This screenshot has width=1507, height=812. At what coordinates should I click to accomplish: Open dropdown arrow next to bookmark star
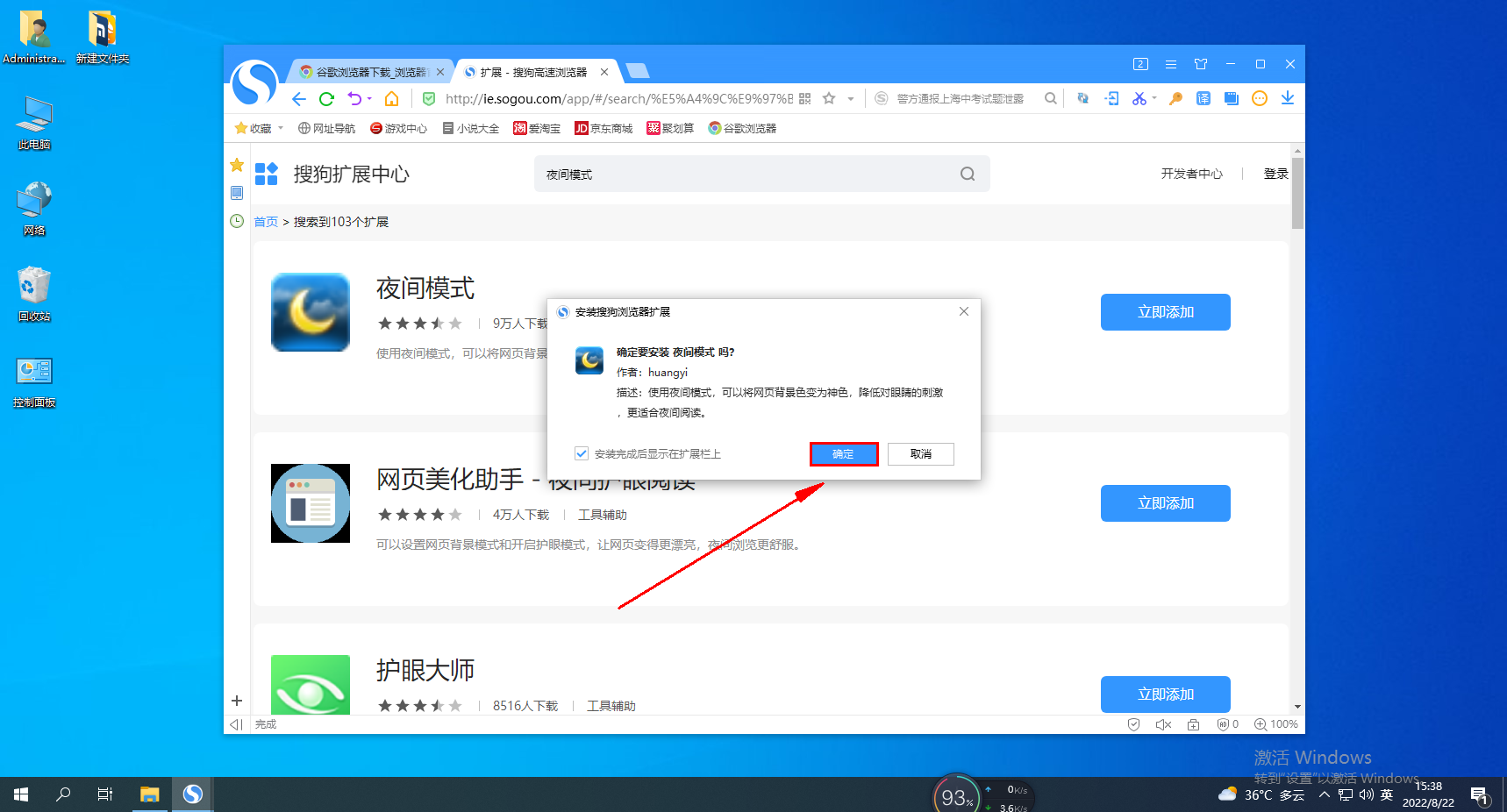pos(851,99)
